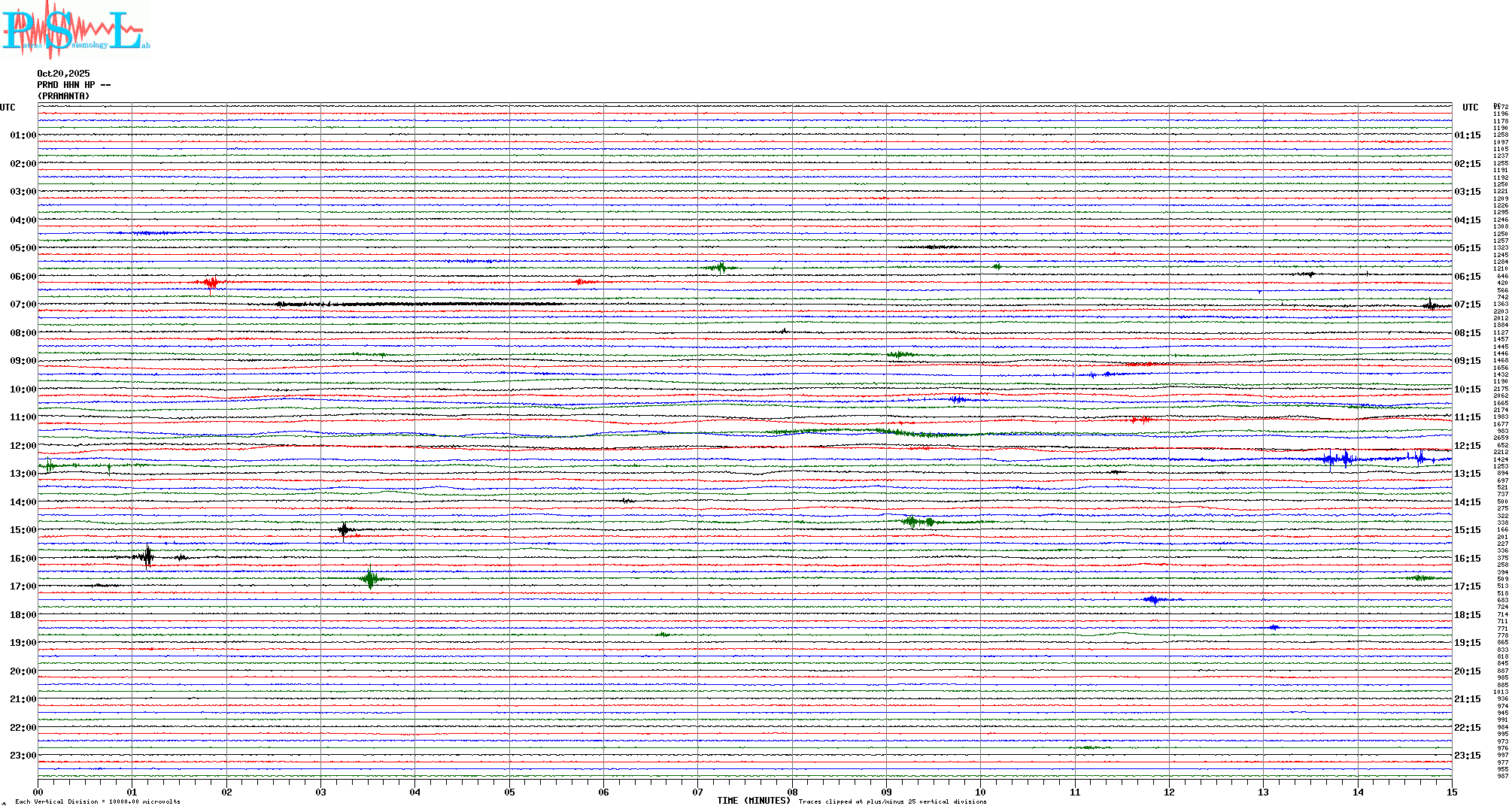The image size is (1512, 812).
Task: Click the PRMD HHN HP station text
Action: tap(74, 85)
